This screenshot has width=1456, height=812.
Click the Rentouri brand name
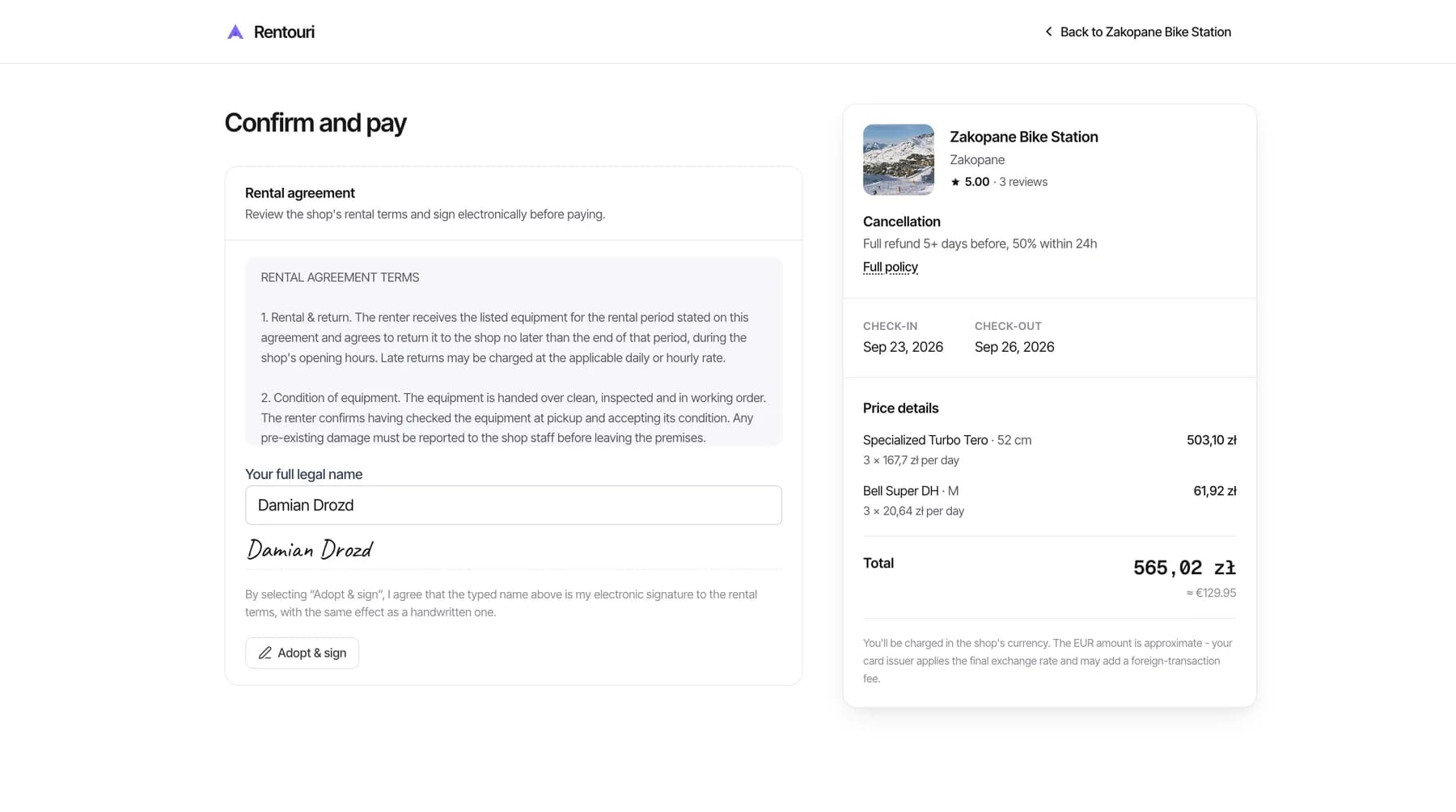click(x=284, y=32)
